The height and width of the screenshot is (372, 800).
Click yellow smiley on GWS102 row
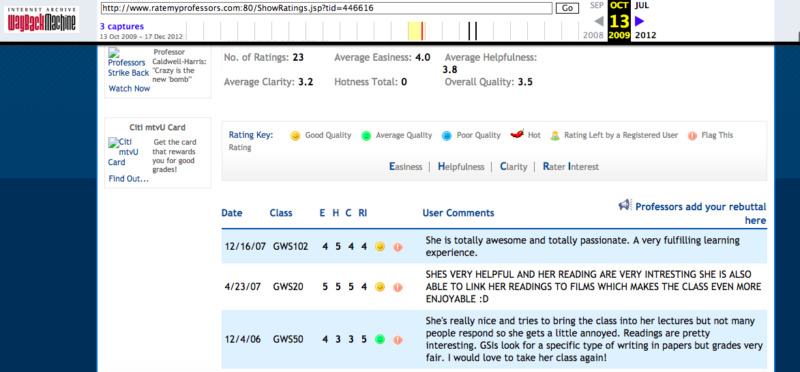click(x=380, y=247)
